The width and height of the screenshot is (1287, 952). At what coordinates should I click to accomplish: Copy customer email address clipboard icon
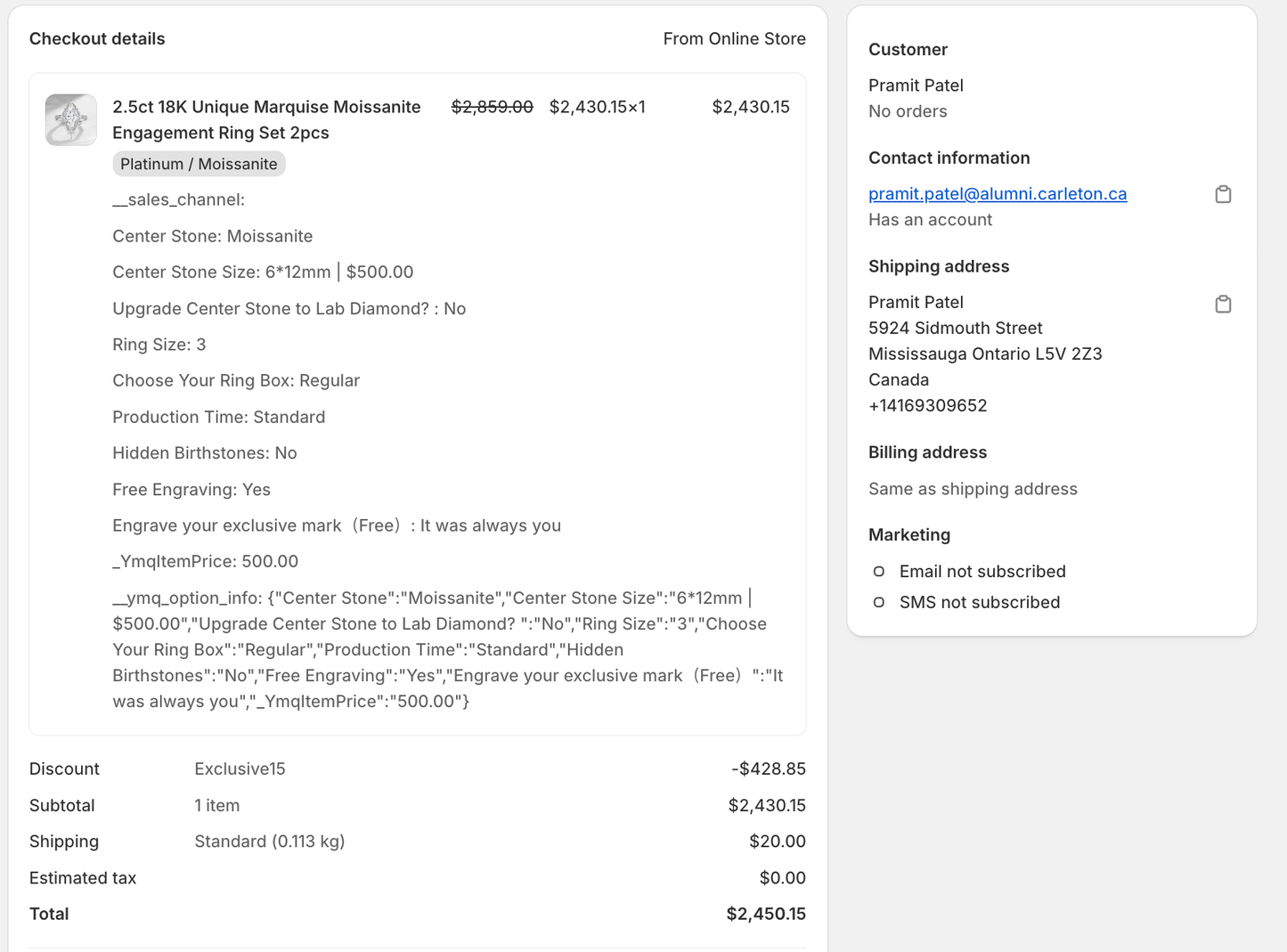[x=1223, y=194]
